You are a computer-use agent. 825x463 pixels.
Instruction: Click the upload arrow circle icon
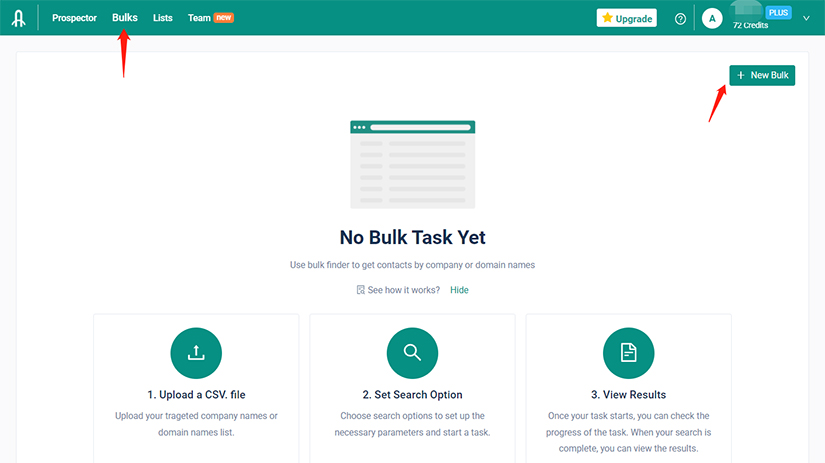(196, 352)
